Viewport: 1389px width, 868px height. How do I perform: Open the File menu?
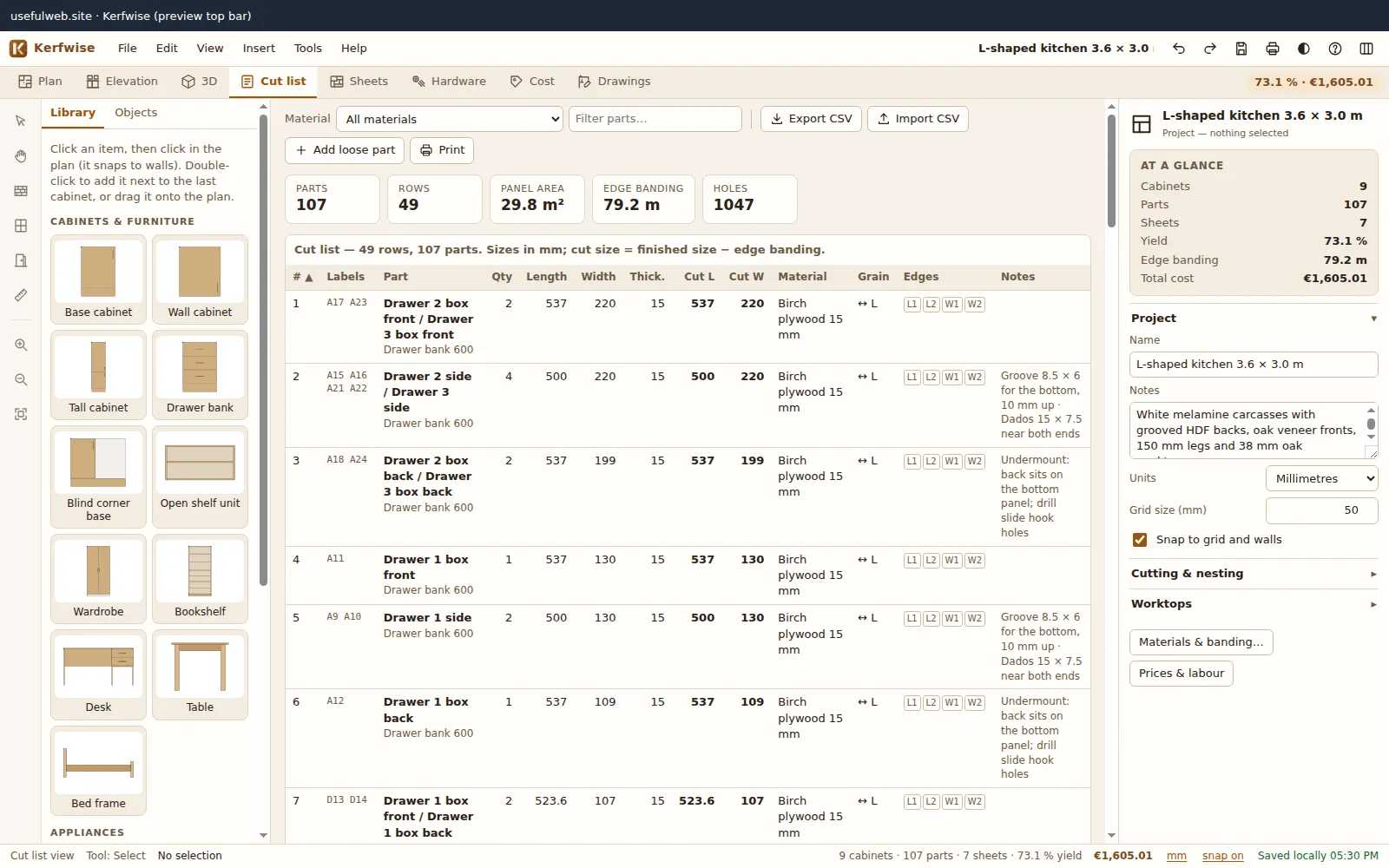point(128,49)
